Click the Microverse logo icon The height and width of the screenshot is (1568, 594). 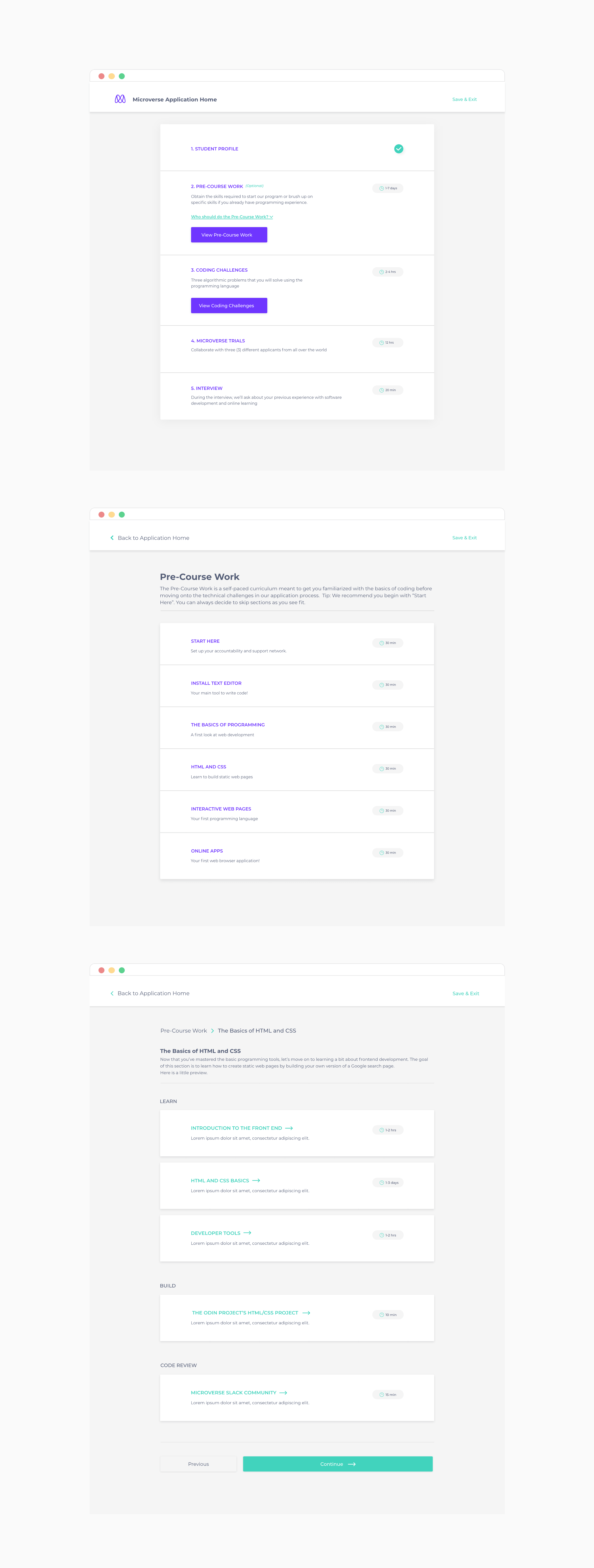tap(120, 99)
